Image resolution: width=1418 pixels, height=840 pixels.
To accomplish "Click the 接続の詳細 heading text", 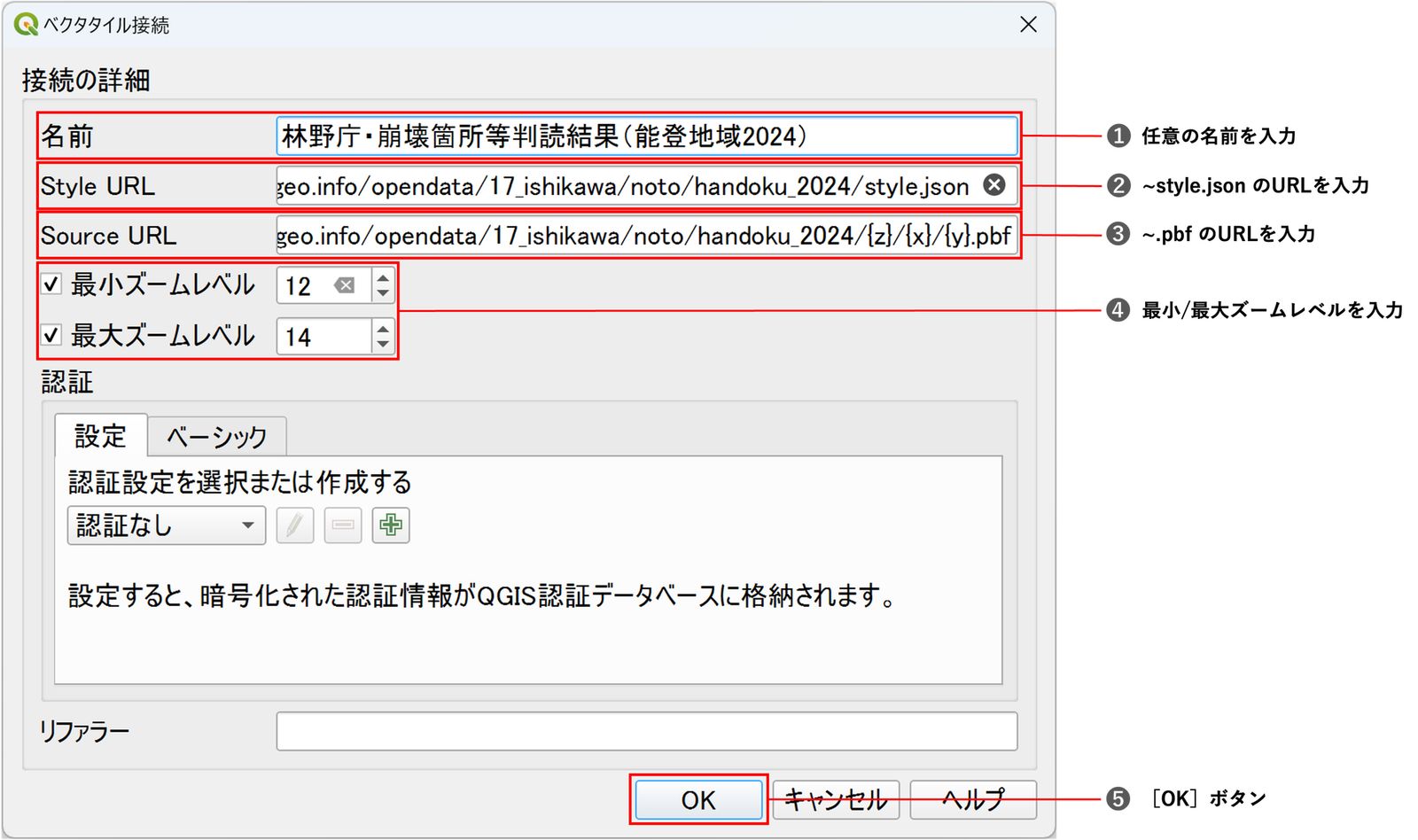I will (86, 80).
